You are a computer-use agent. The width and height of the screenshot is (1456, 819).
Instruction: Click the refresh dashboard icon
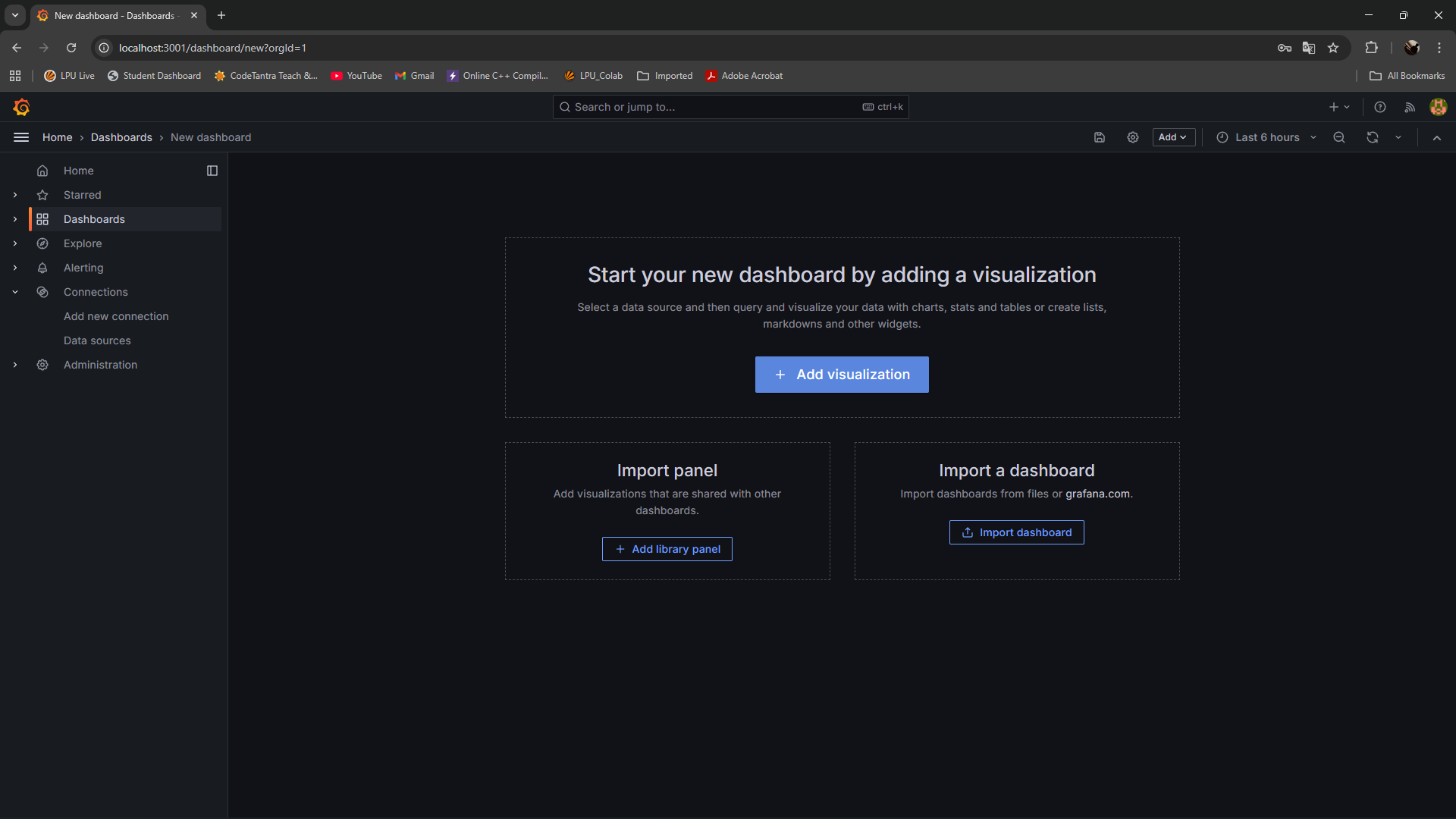(1373, 137)
